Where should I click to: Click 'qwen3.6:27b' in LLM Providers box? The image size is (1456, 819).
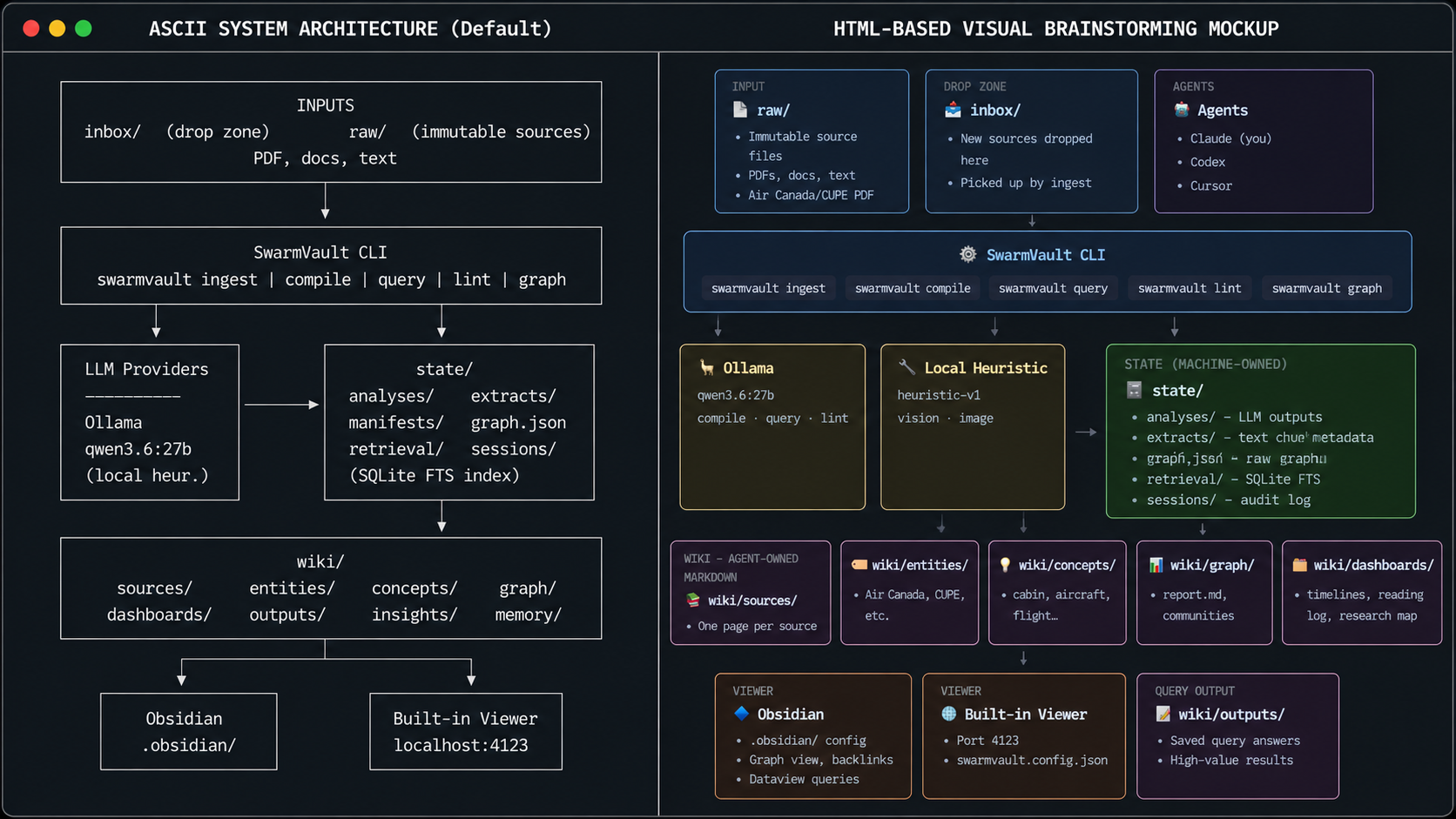[138, 449]
